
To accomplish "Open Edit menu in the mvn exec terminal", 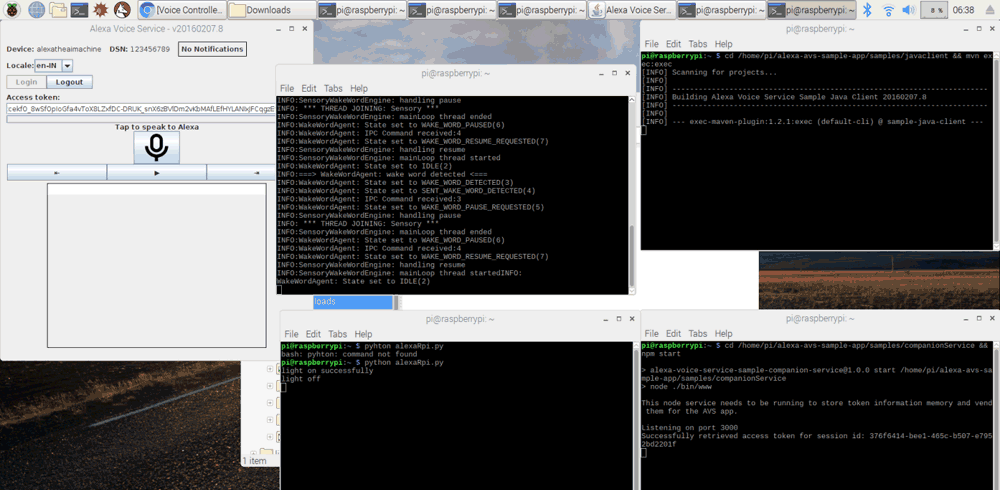I will click(x=673, y=44).
